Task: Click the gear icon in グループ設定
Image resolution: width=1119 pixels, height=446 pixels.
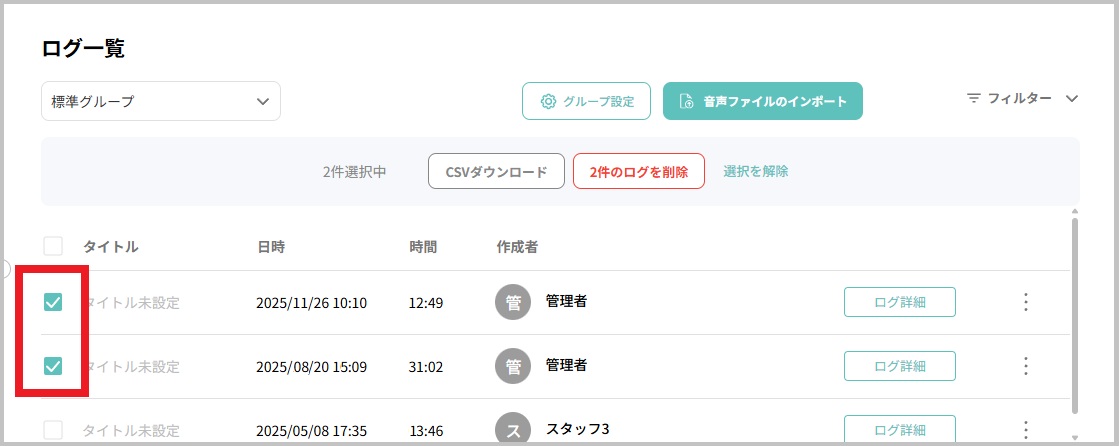Action: pyautogui.click(x=548, y=101)
